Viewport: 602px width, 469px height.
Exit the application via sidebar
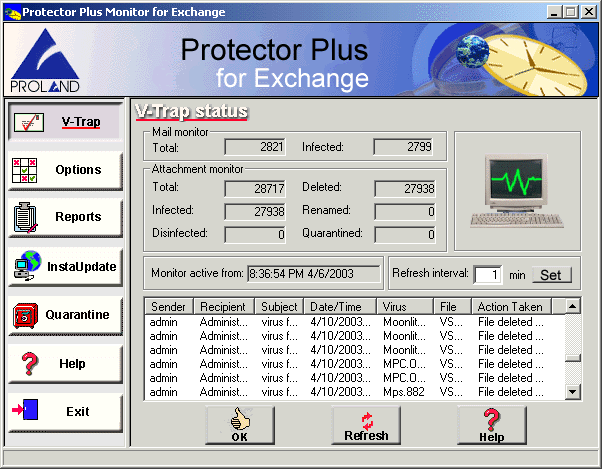click(65, 412)
